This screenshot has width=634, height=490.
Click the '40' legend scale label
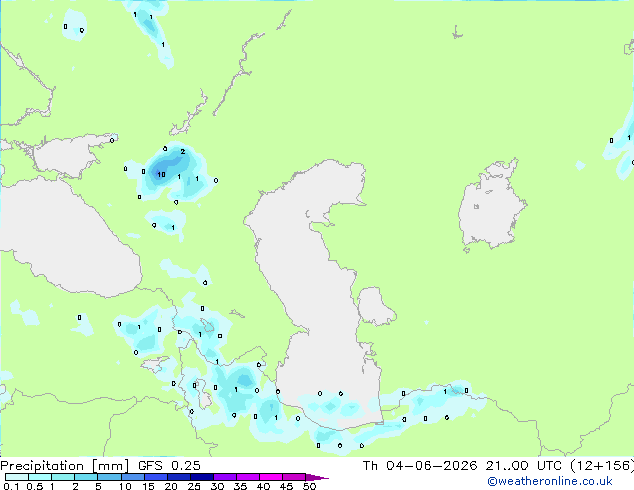tap(263, 486)
